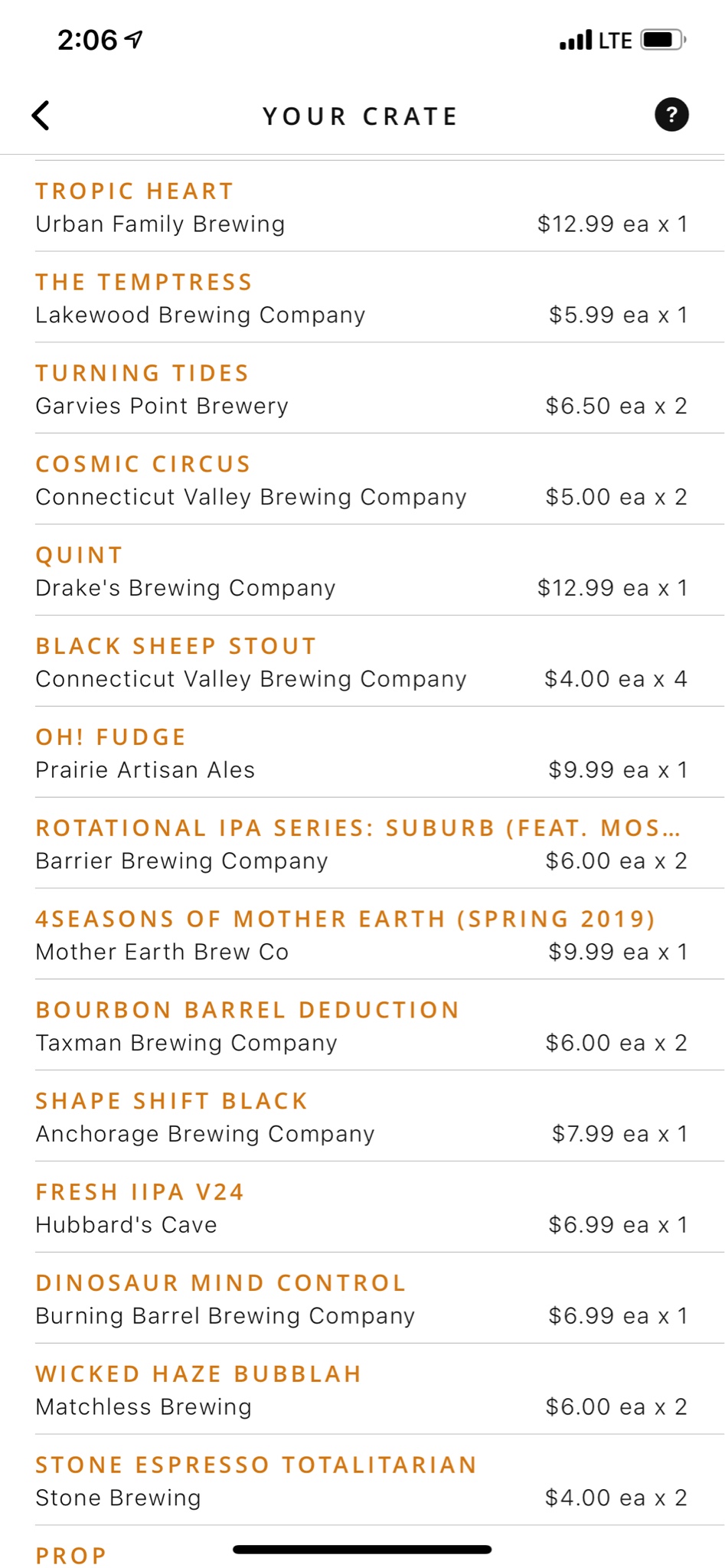Tap Dinosaur Mind Control beer title

(x=220, y=1282)
